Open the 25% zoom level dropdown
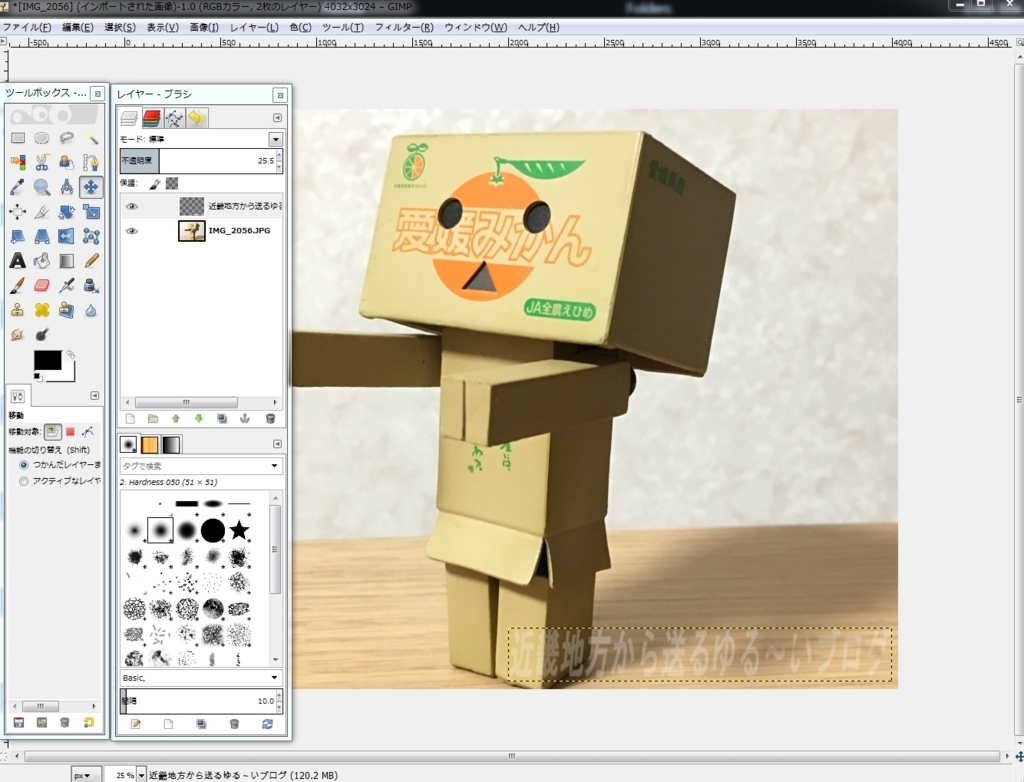 (x=141, y=775)
